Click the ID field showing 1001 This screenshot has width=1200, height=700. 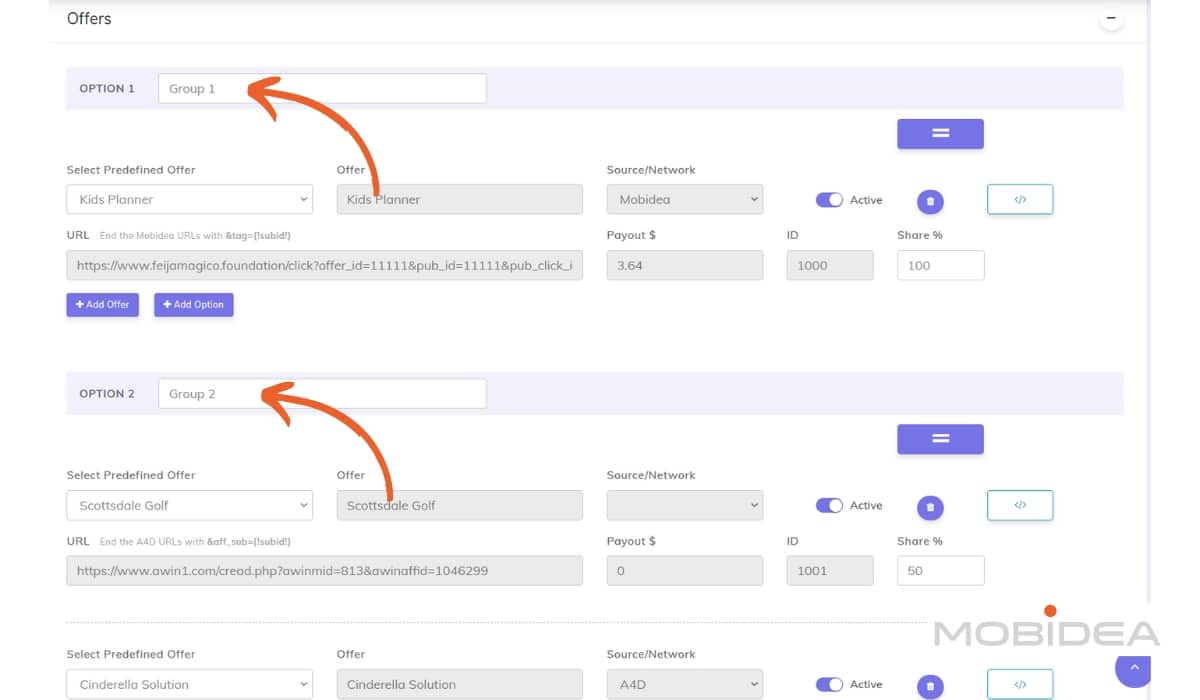tap(830, 571)
